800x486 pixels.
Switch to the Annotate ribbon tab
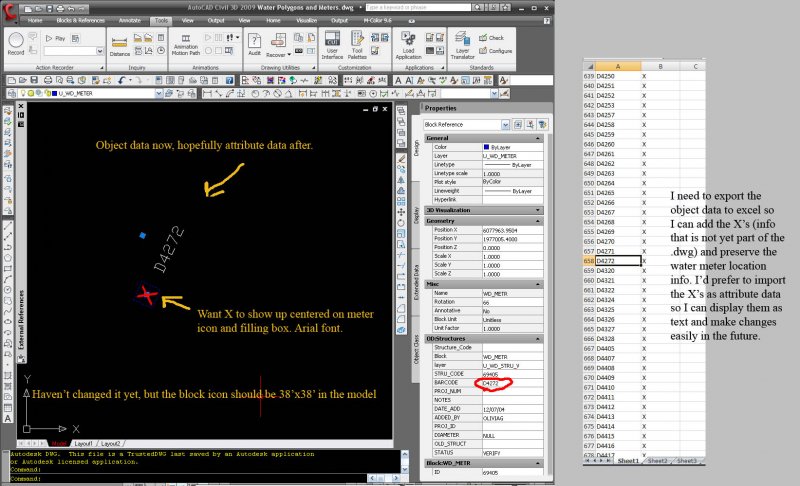click(130, 20)
